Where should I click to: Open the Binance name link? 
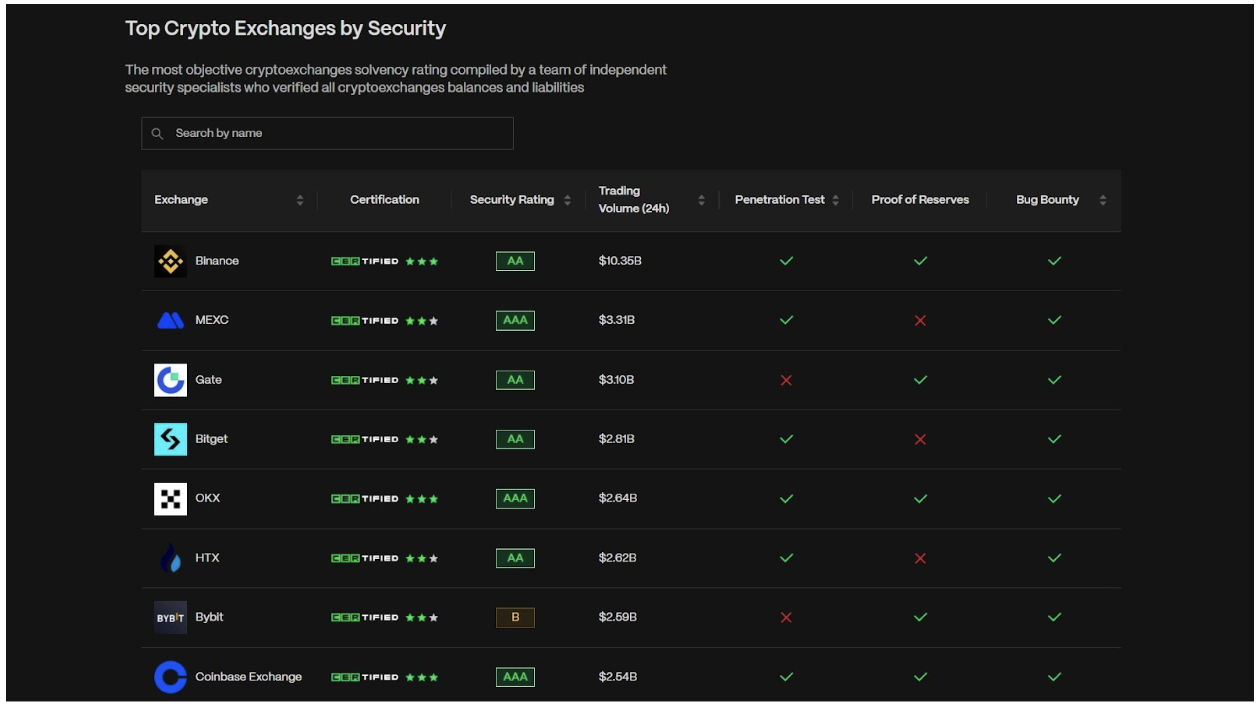point(217,261)
